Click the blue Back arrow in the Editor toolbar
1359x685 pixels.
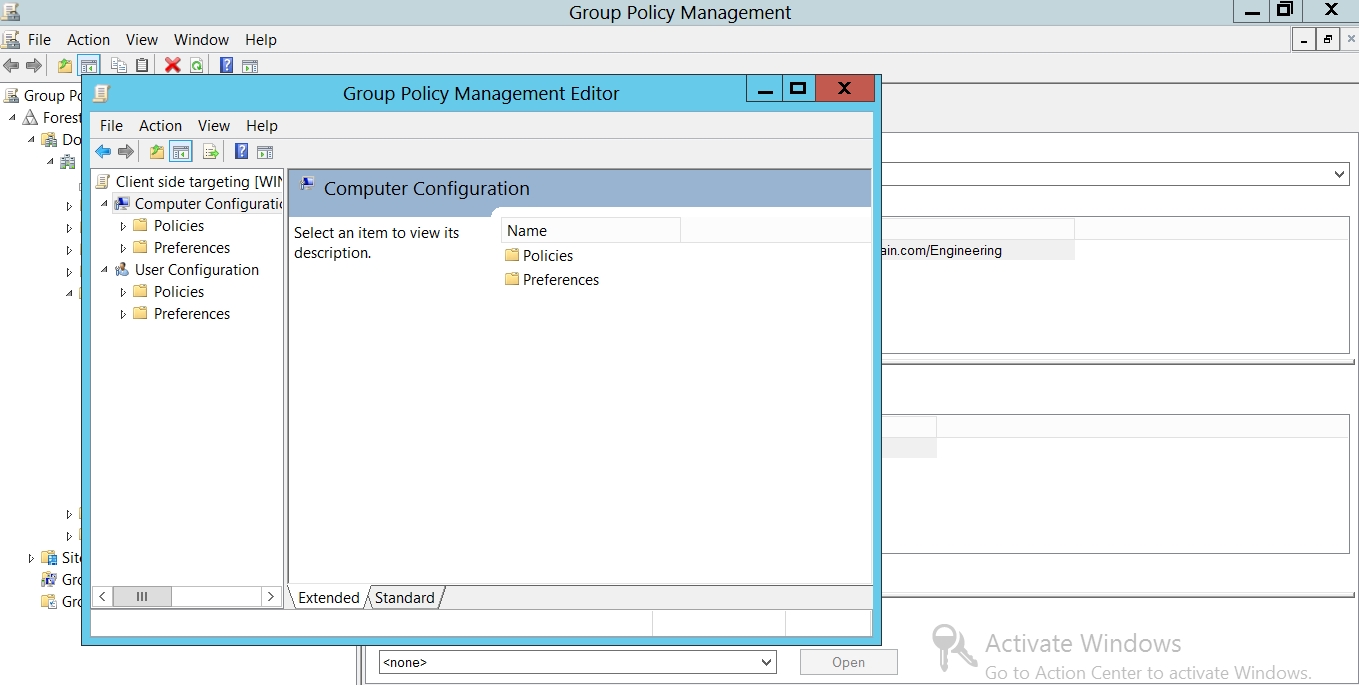pyautogui.click(x=103, y=152)
